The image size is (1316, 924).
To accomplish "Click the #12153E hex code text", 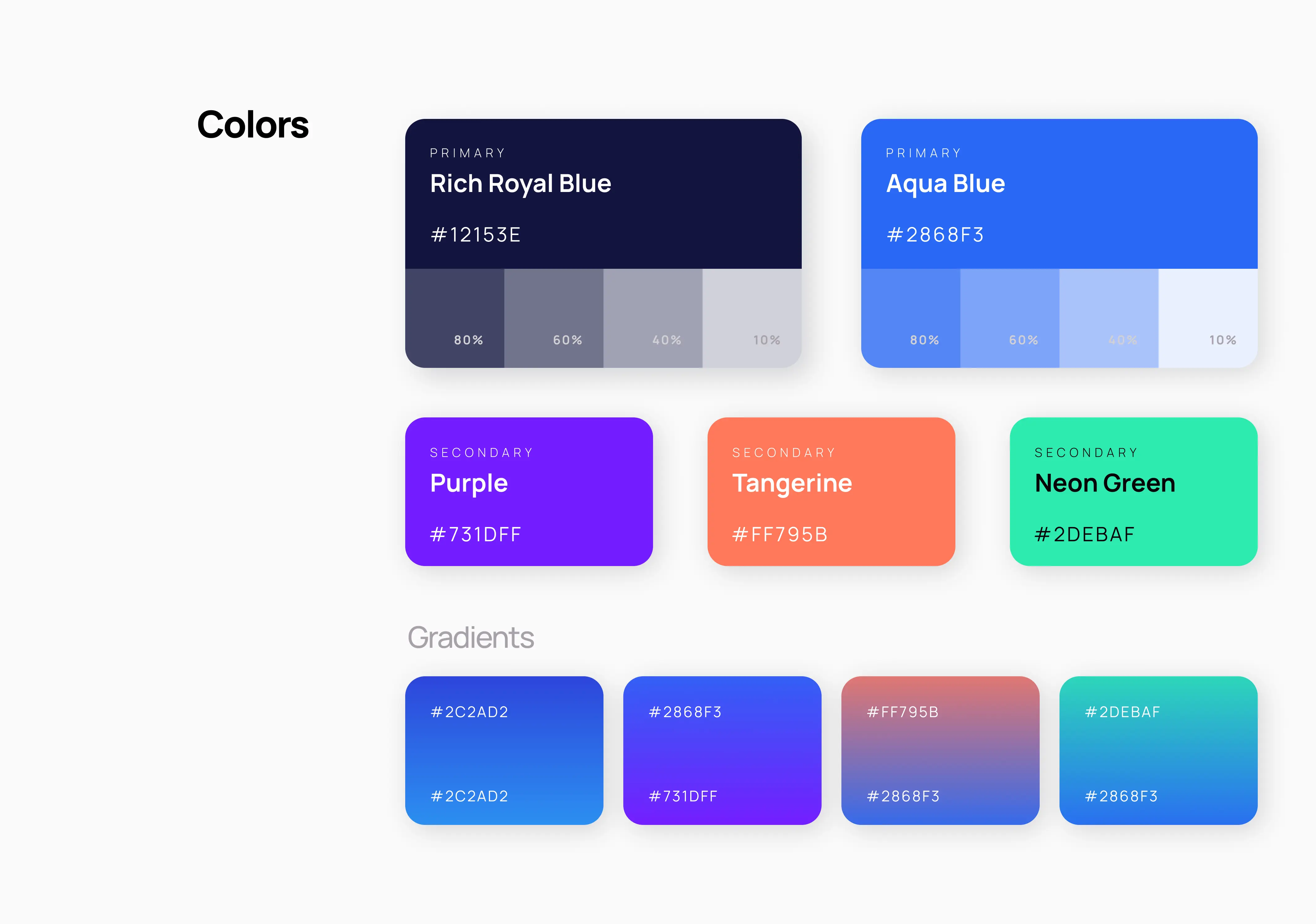I will coord(475,235).
